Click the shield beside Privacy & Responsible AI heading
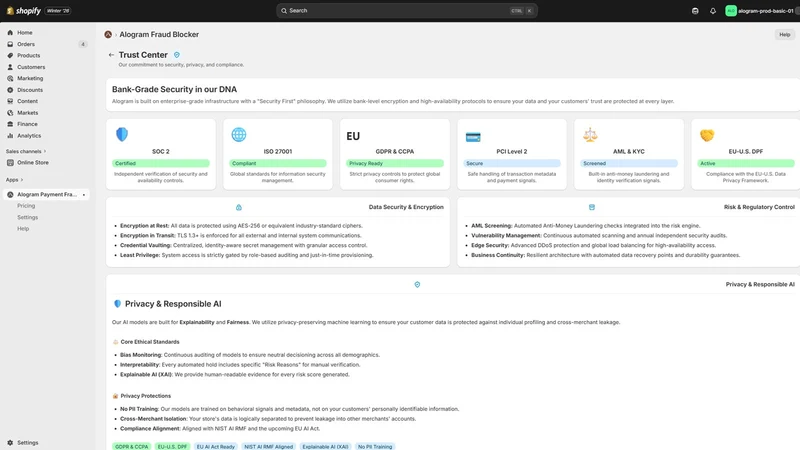800x450 pixels. pos(117,304)
